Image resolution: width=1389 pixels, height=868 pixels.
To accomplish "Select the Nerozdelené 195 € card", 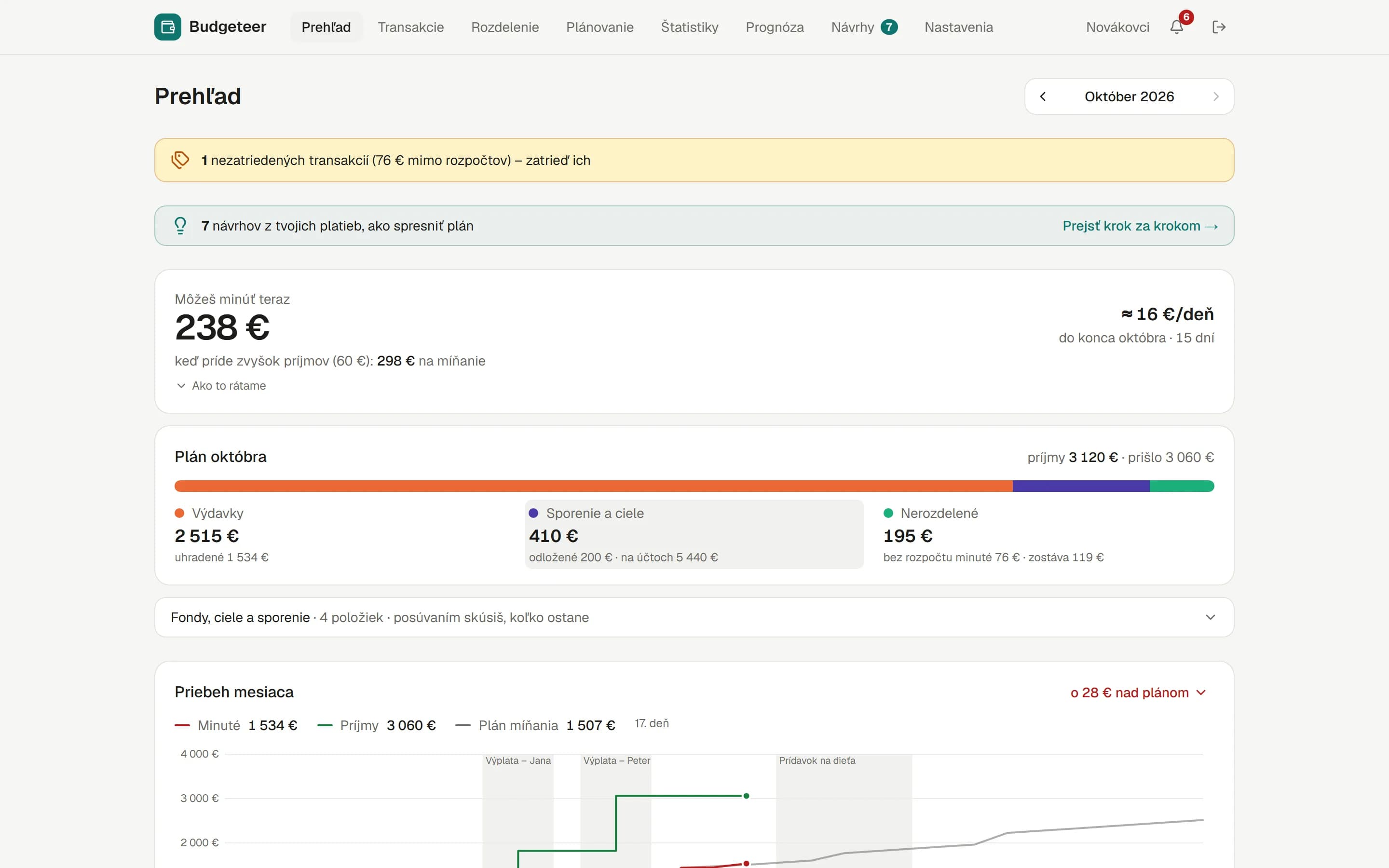I will coord(1048,534).
